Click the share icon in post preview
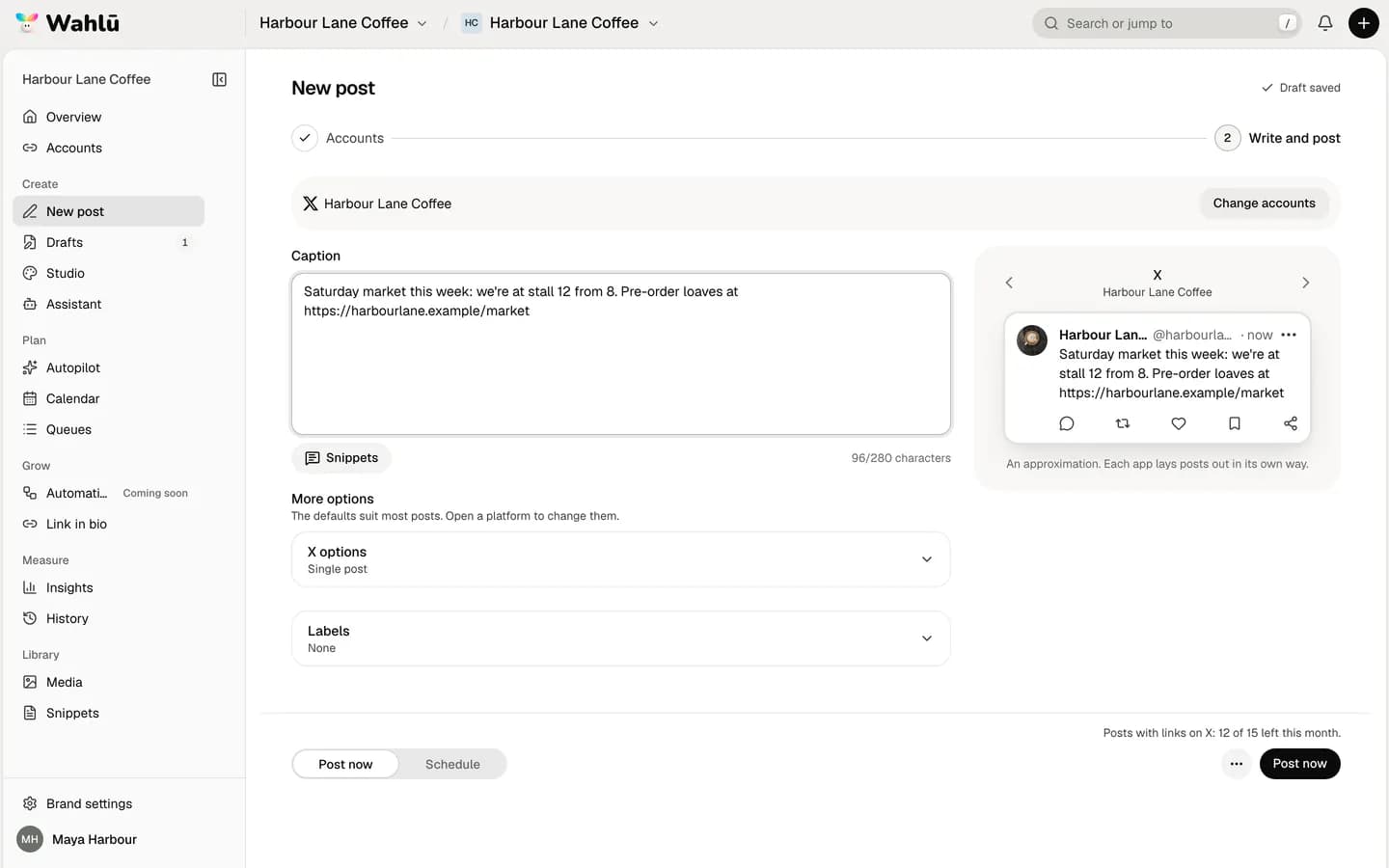Screen dimensions: 1389x868 (x=1291, y=423)
